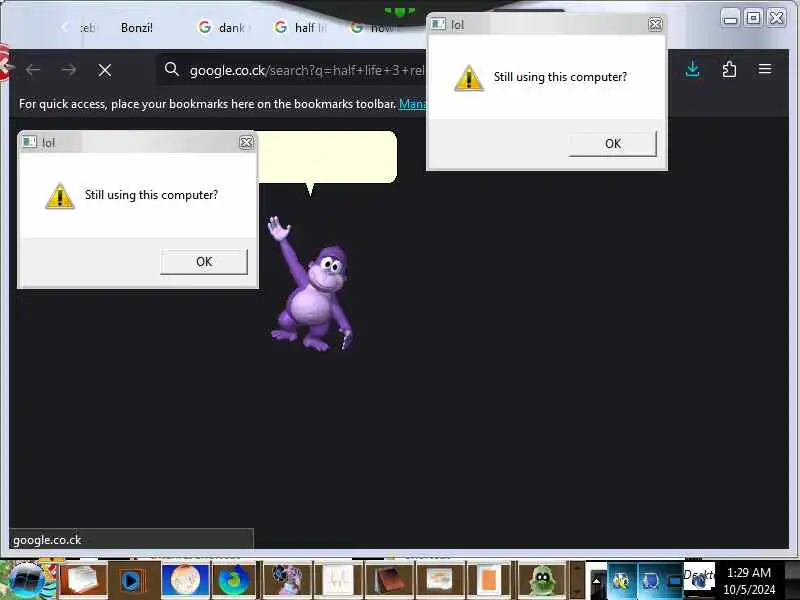Screen dimensions: 800x600
Task: Open the waveform graph taskbar icon
Action: (337, 581)
